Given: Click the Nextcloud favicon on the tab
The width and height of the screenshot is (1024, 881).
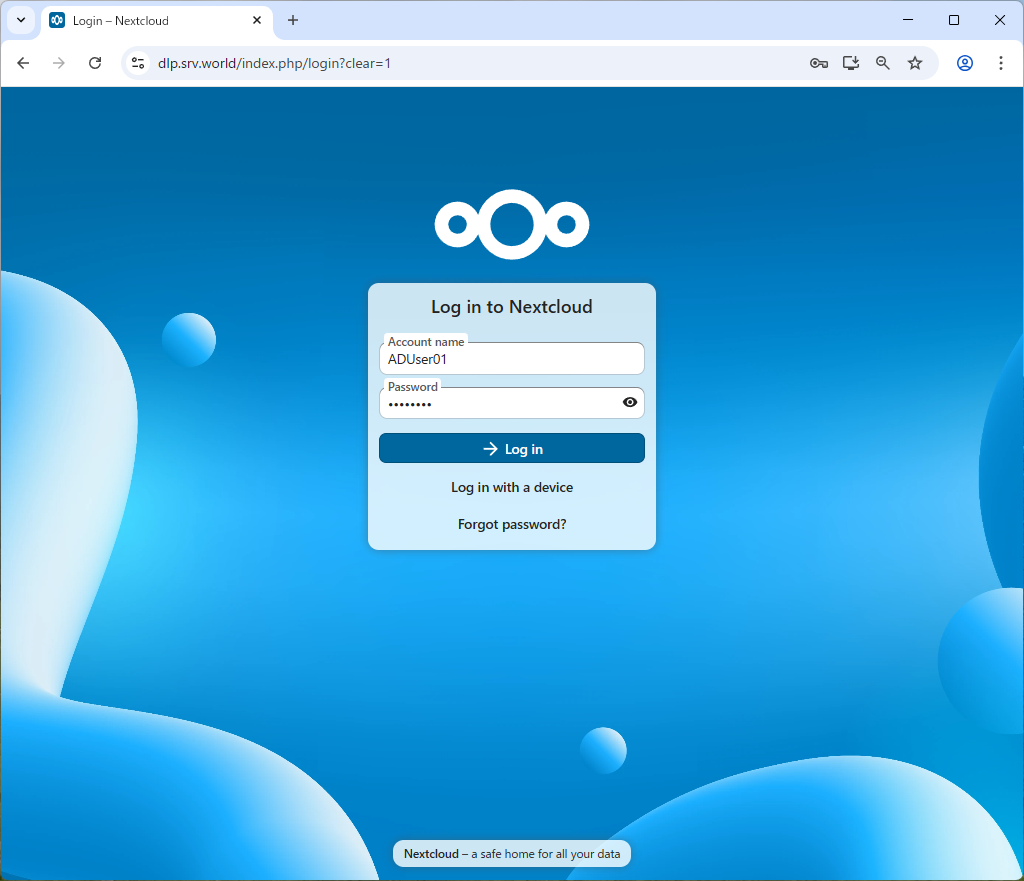Looking at the screenshot, I should pyautogui.click(x=57, y=20).
